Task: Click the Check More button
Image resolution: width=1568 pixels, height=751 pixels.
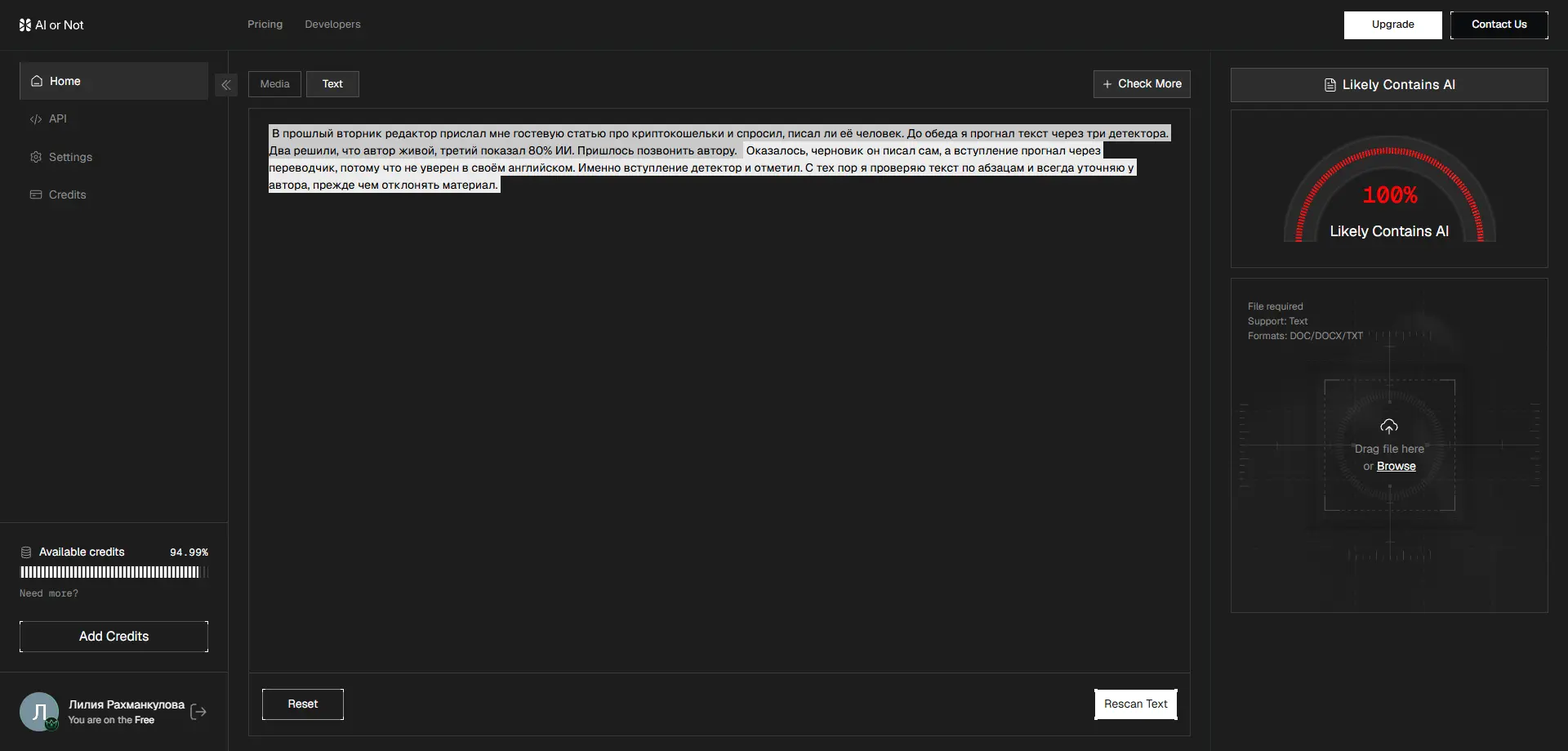Action: (1142, 84)
